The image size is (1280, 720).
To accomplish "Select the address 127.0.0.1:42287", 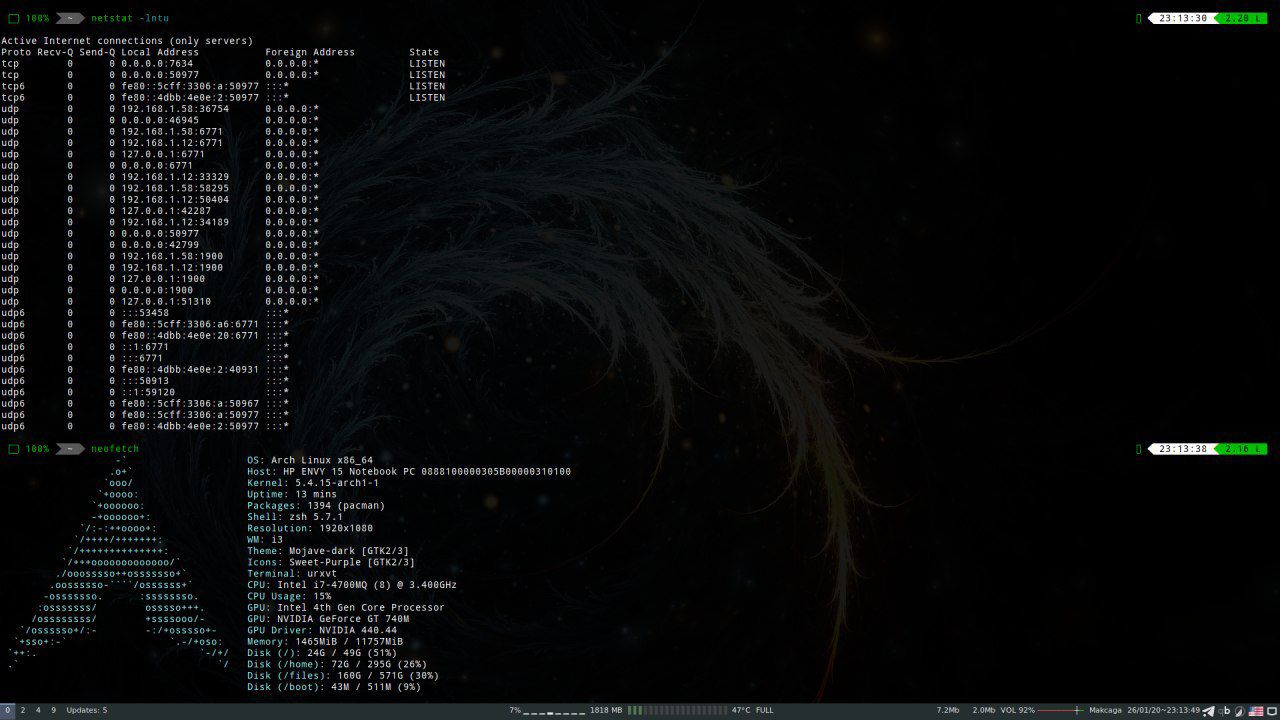I will tap(166, 211).
